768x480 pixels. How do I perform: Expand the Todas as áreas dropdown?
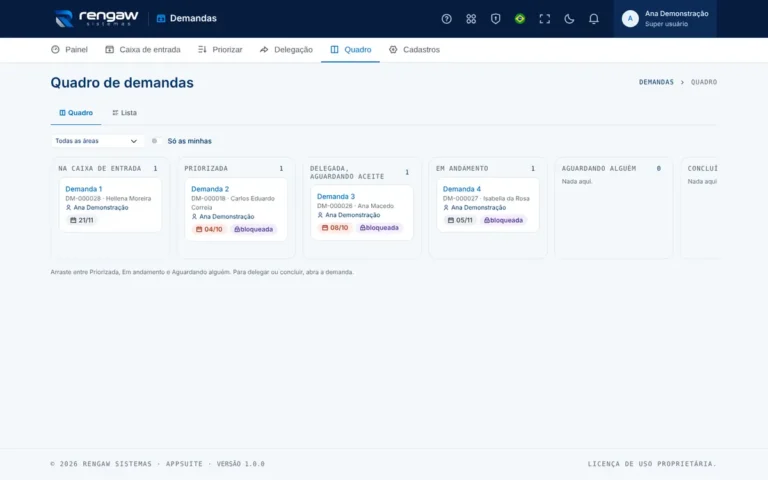(96, 141)
